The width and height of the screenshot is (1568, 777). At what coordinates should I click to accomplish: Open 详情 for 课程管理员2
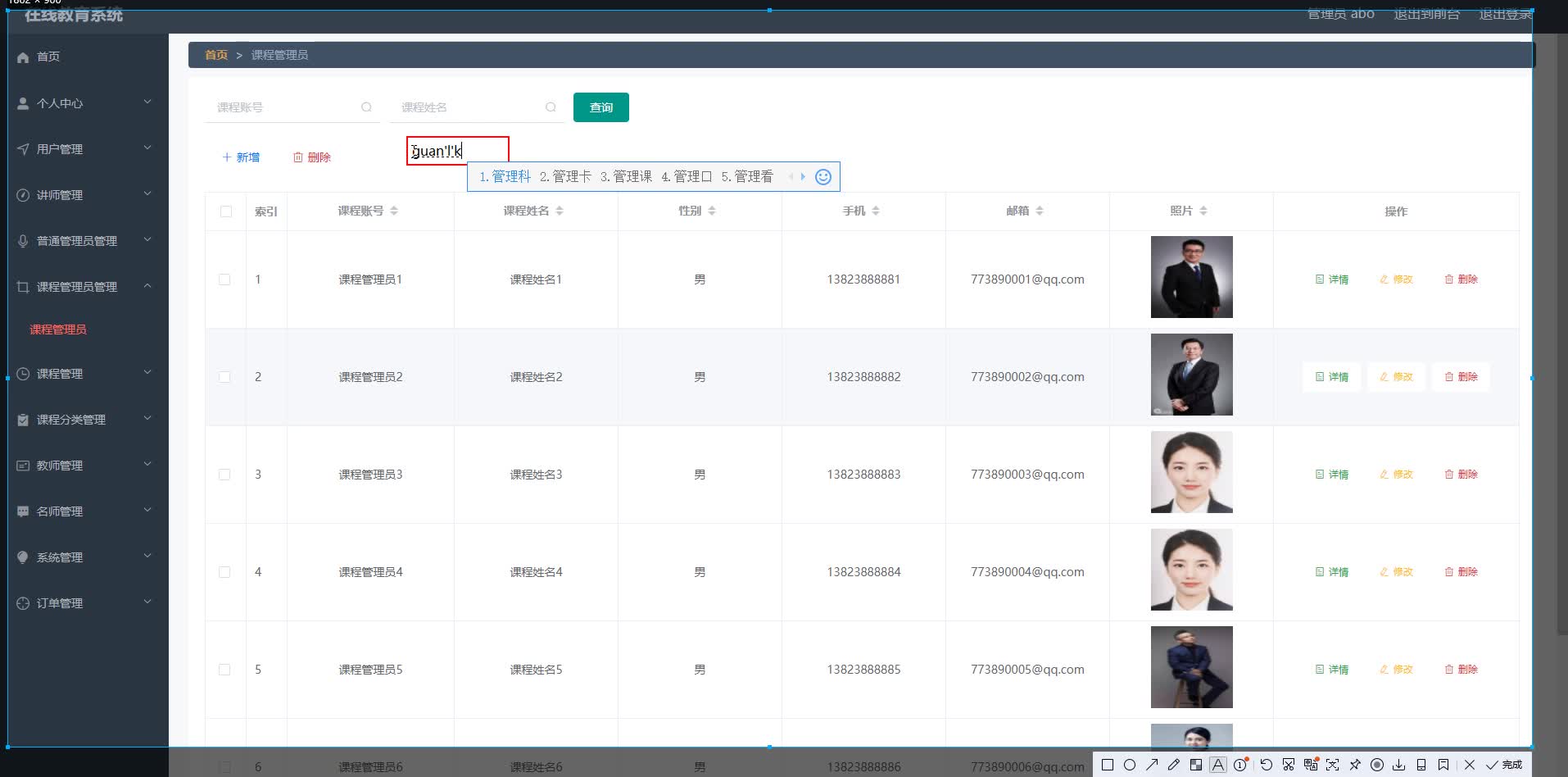[1332, 377]
